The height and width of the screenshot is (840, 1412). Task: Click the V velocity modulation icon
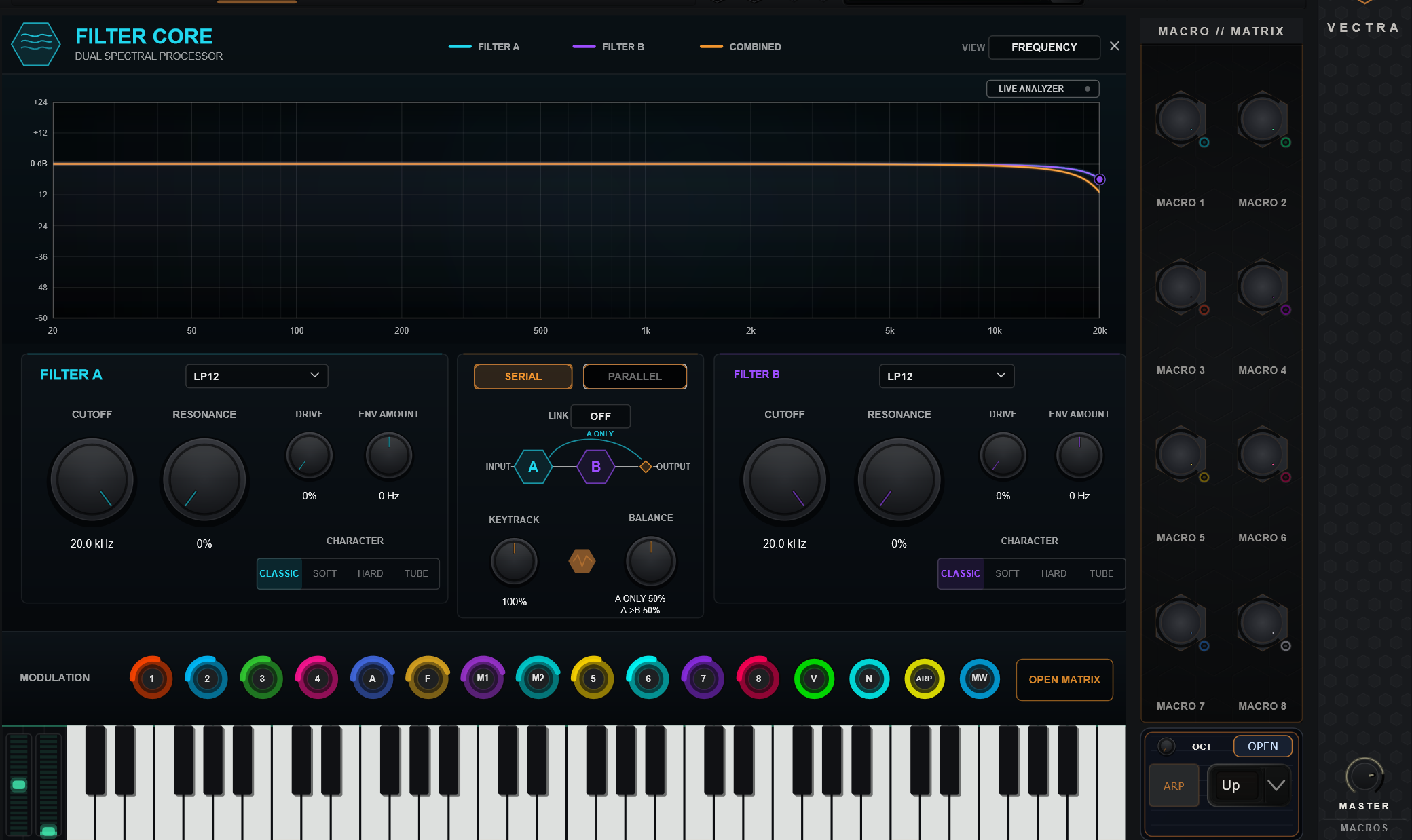click(813, 678)
